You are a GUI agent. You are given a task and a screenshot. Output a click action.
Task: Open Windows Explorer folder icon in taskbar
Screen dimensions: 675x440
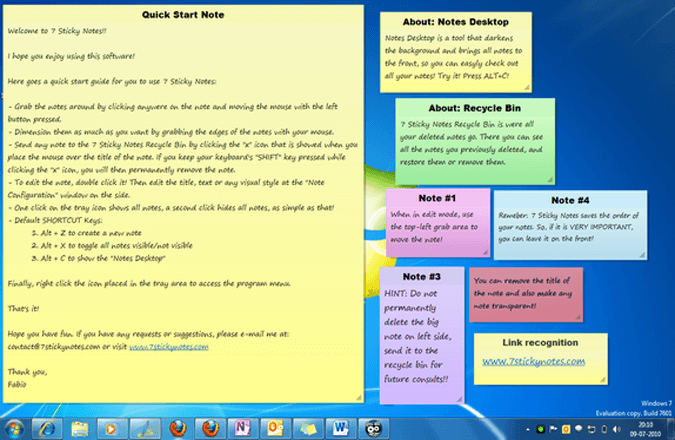80,427
